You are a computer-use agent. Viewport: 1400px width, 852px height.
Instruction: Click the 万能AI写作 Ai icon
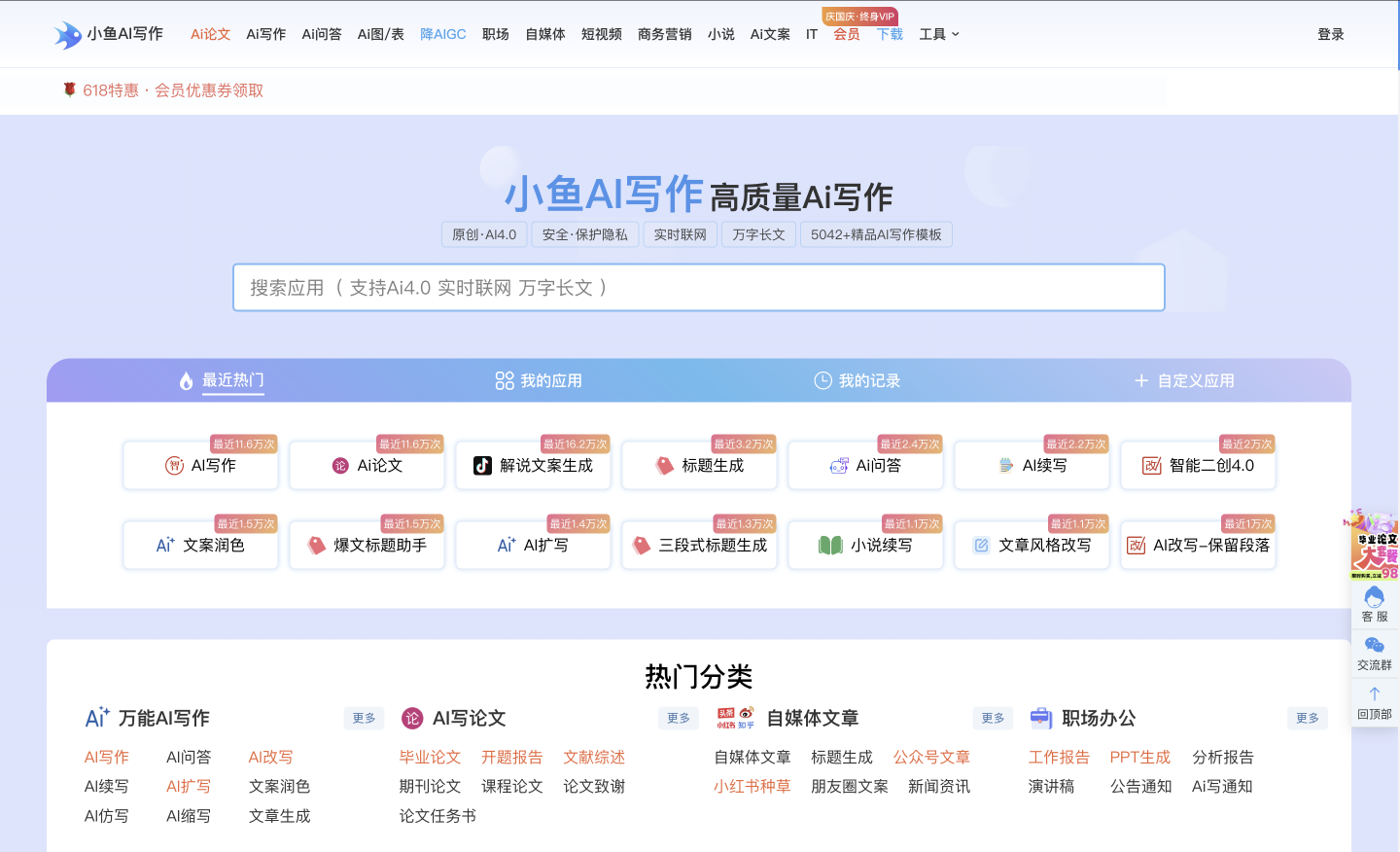pos(97,718)
